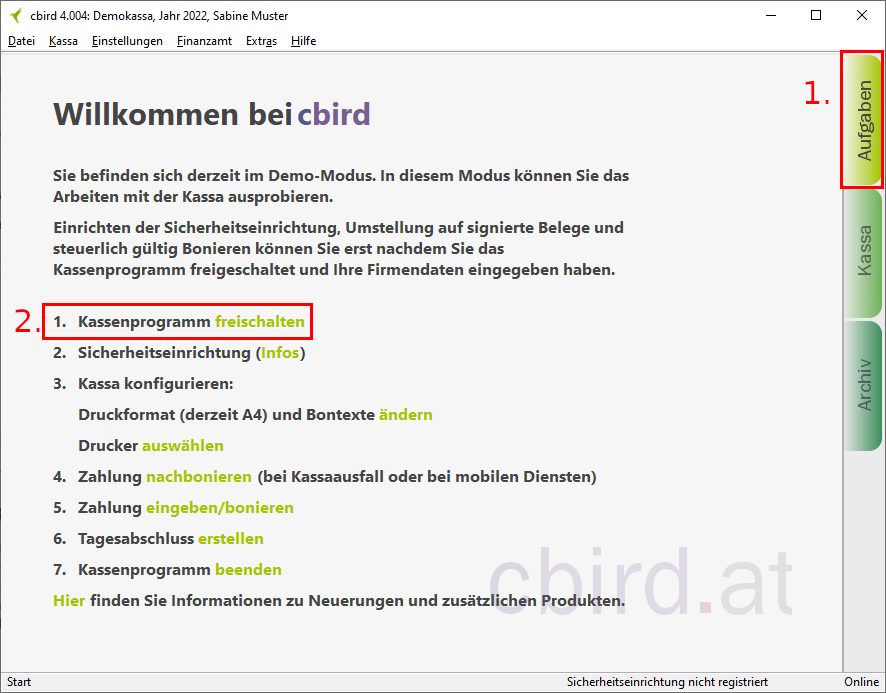Open the Hilfe menu
Image resolution: width=886 pixels, height=693 pixels.
coord(303,41)
